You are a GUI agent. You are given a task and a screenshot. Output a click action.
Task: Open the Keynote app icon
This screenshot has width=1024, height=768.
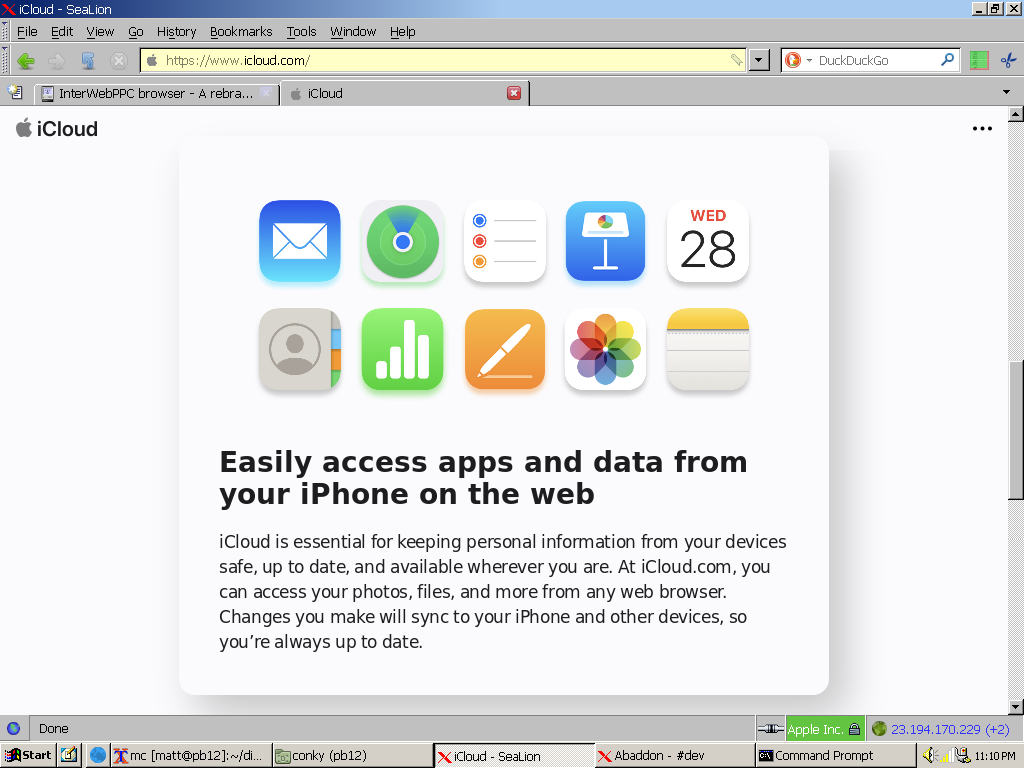[605, 241]
